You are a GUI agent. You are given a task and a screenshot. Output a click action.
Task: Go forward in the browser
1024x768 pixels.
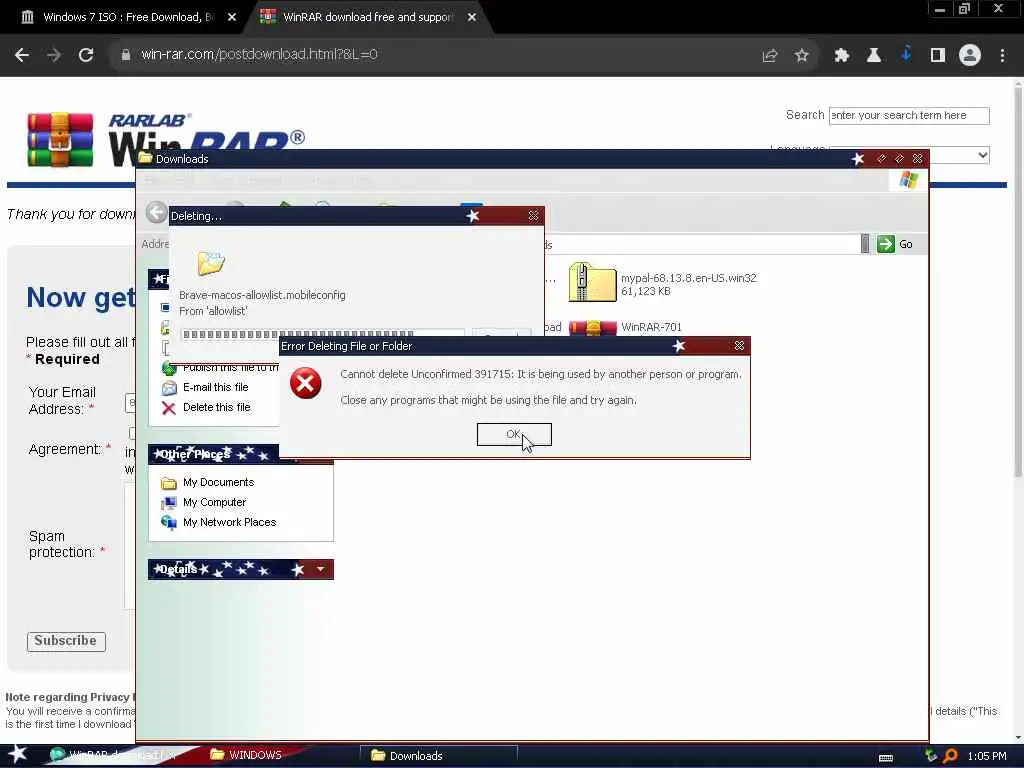click(x=54, y=55)
